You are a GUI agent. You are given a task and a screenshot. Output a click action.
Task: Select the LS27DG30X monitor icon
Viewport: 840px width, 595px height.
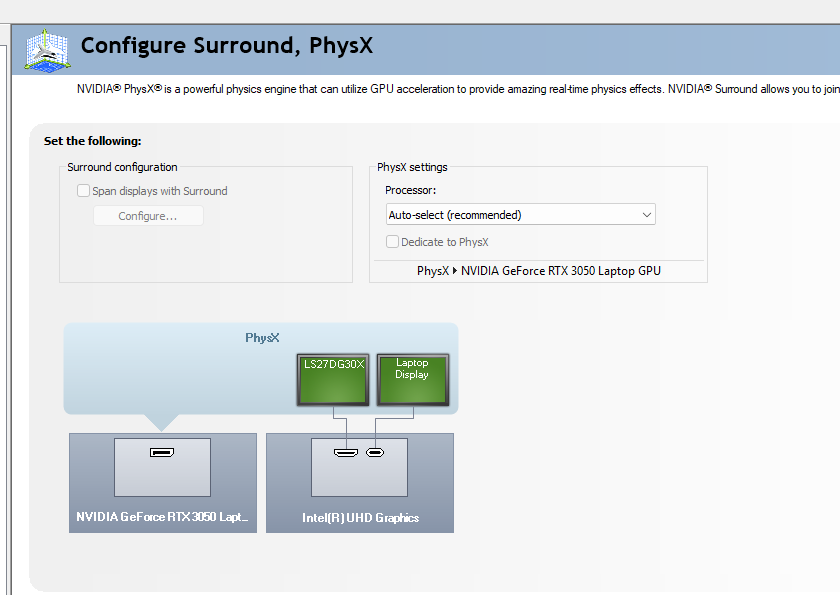tap(333, 380)
